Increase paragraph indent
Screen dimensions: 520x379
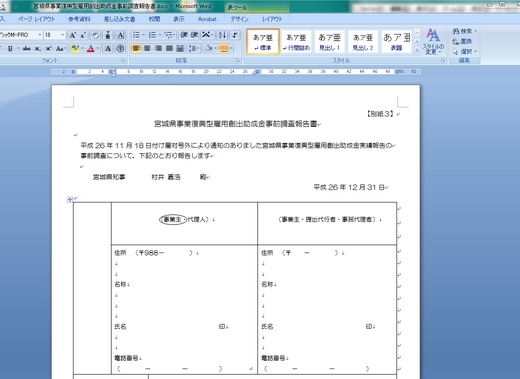coord(194,35)
